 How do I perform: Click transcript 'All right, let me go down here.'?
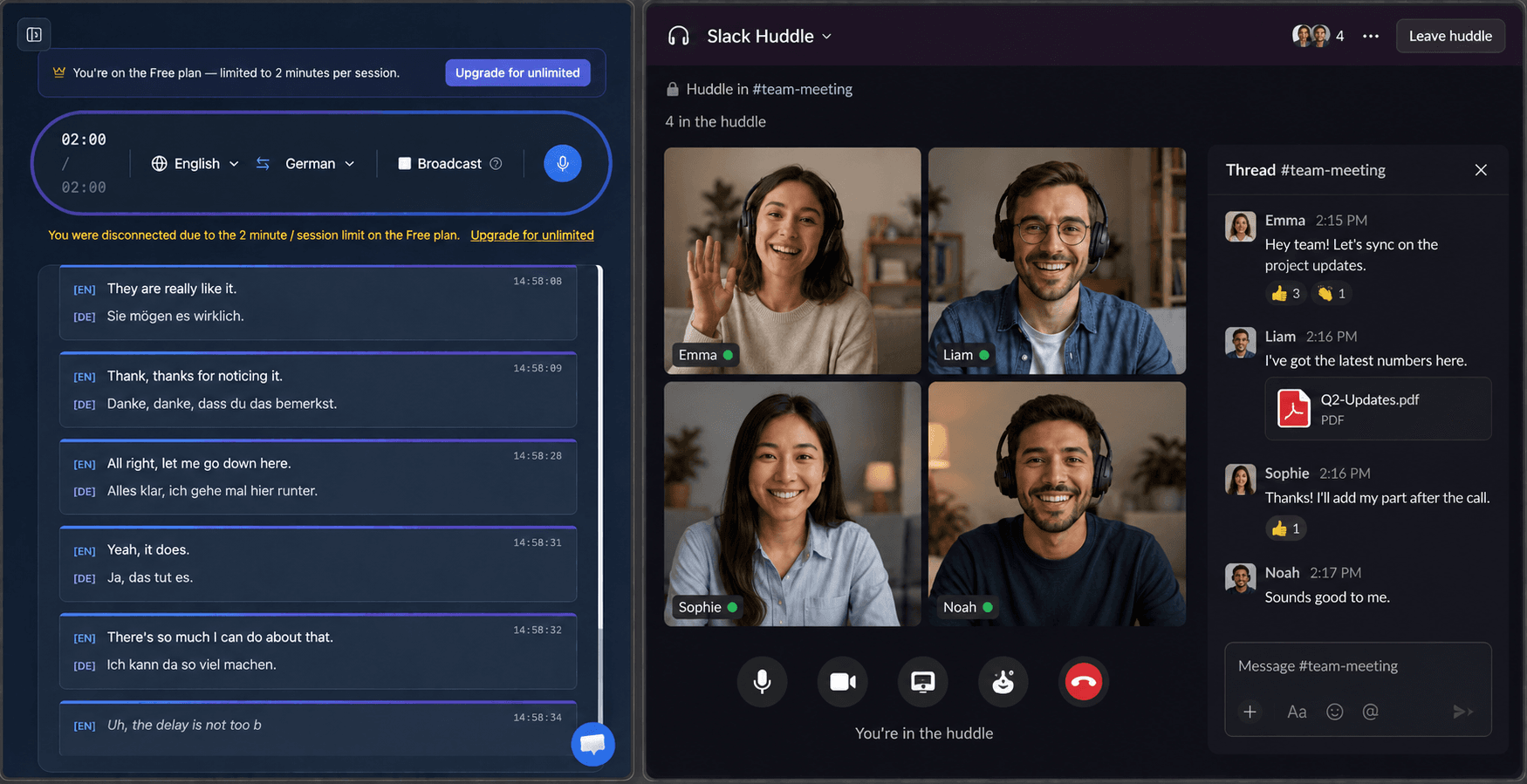click(x=199, y=463)
